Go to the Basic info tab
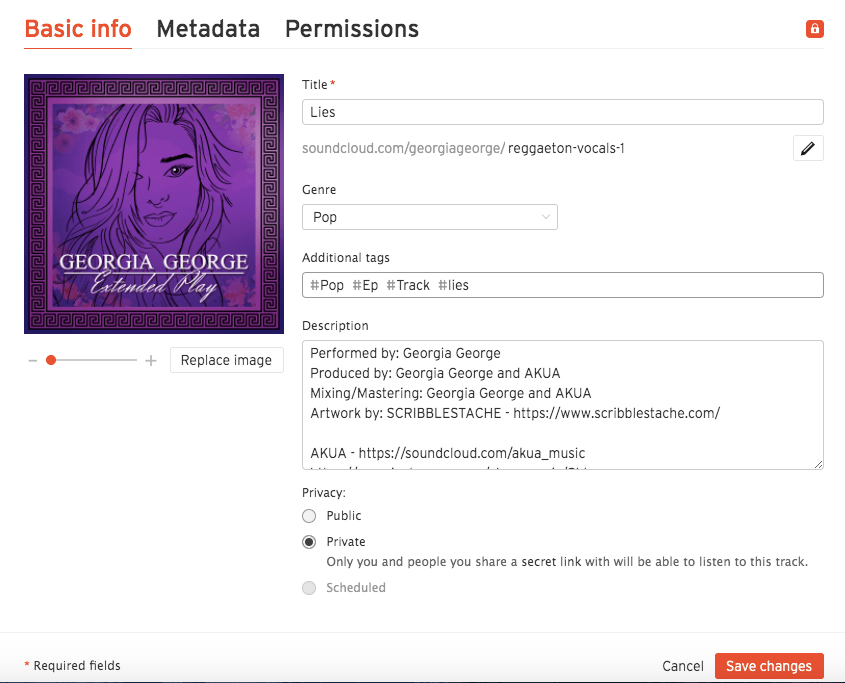The width and height of the screenshot is (845, 683). click(78, 29)
